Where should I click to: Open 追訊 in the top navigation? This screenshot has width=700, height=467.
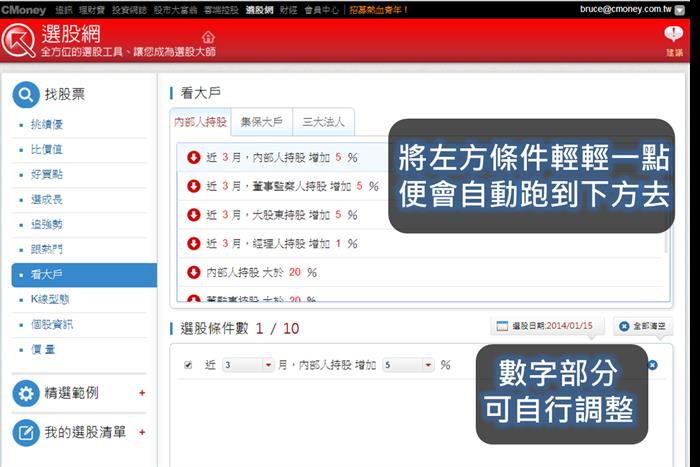(x=64, y=10)
